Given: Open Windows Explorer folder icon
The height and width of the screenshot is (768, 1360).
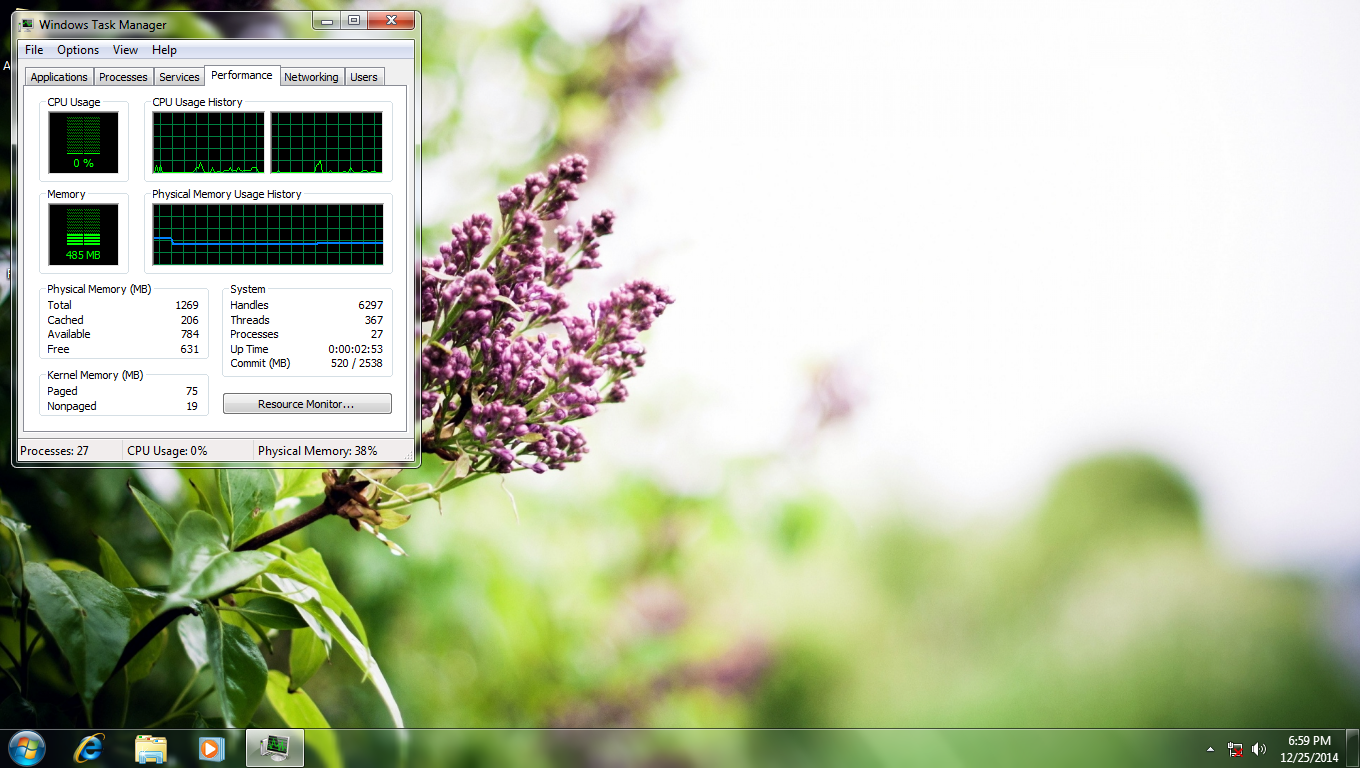Looking at the screenshot, I should (x=151, y=748).
